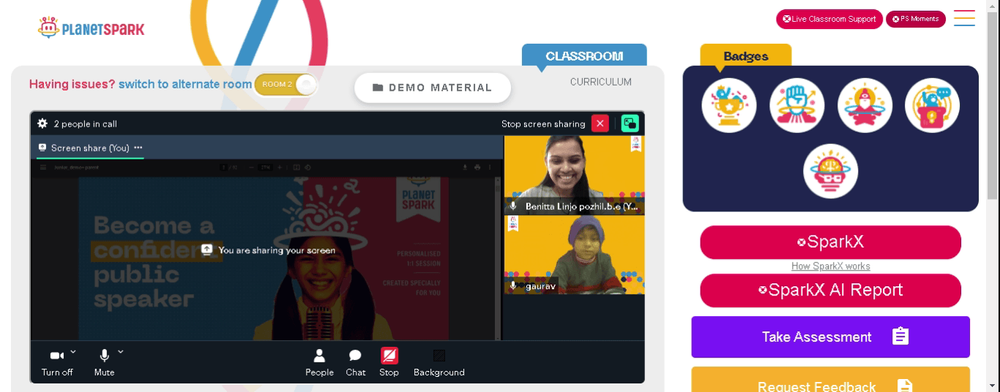Open Screen share three-dots menu

138,148
